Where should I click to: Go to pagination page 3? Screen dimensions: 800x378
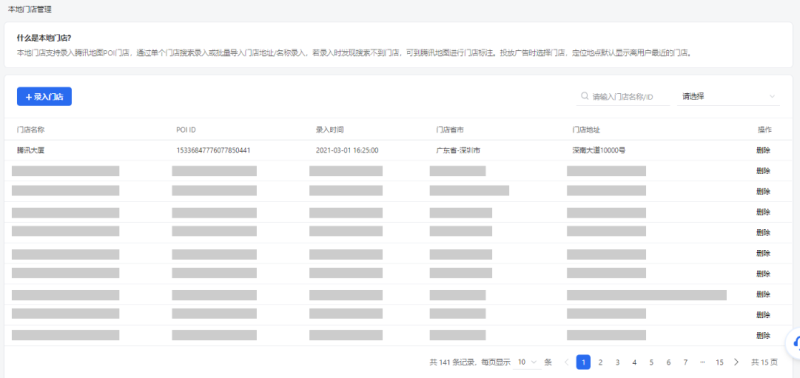[617, 362]
